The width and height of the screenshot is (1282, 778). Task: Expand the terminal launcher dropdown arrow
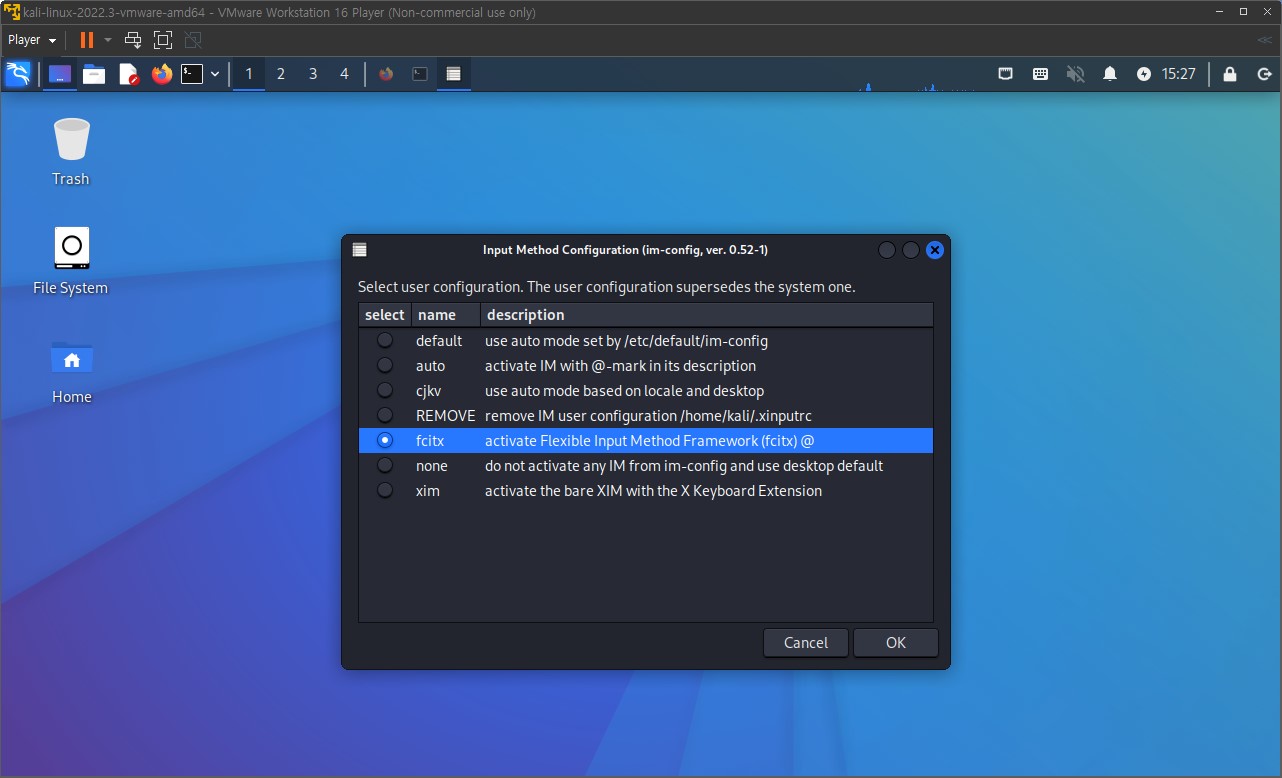214,74
